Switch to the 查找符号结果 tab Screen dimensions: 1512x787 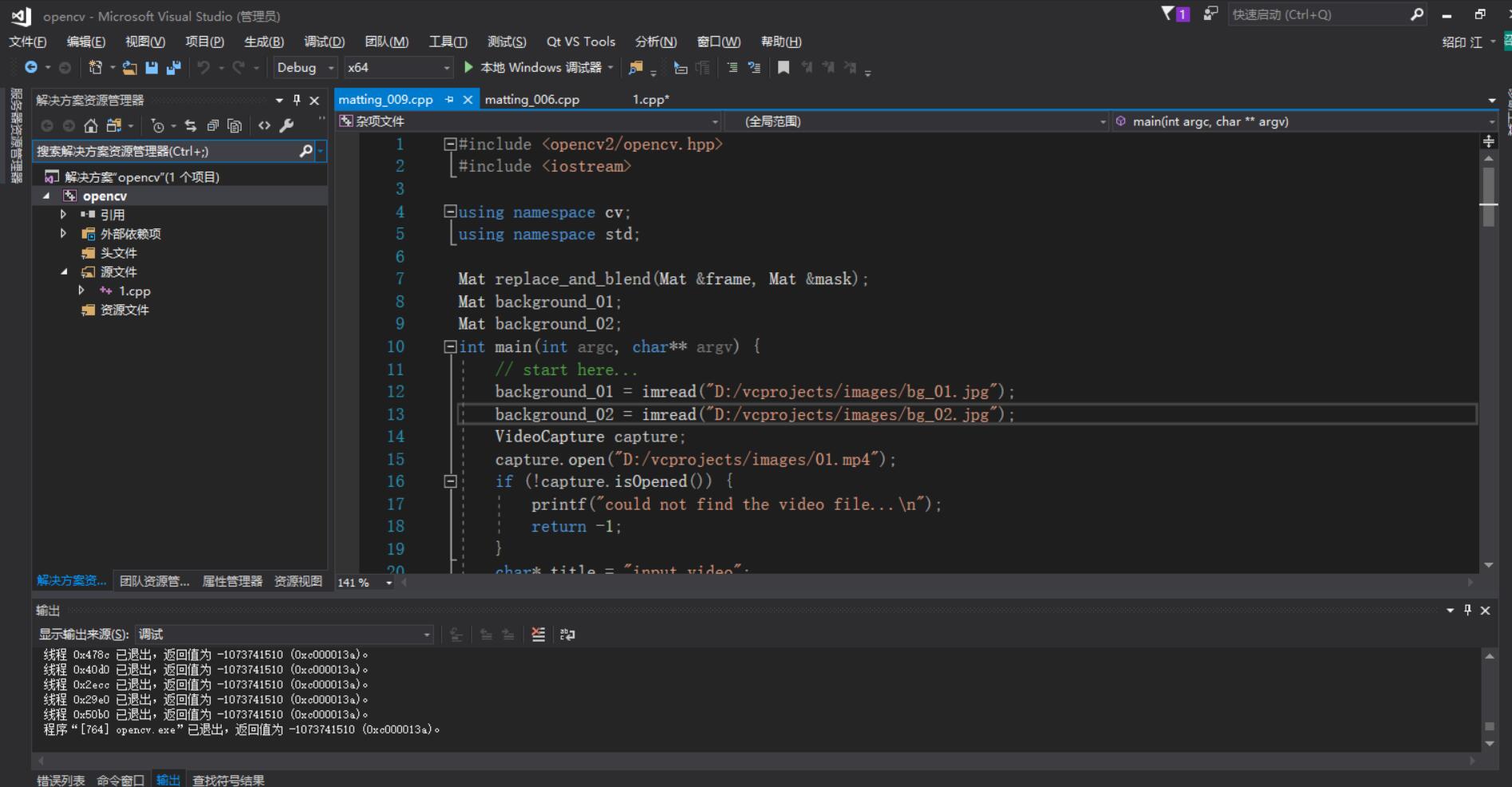228,780
